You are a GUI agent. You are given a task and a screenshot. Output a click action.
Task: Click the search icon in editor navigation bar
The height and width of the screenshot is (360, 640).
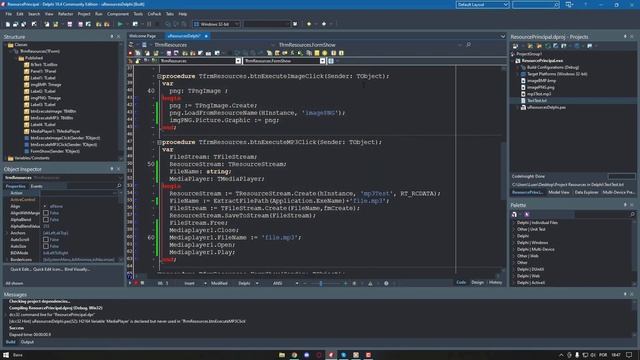point(469,44)
